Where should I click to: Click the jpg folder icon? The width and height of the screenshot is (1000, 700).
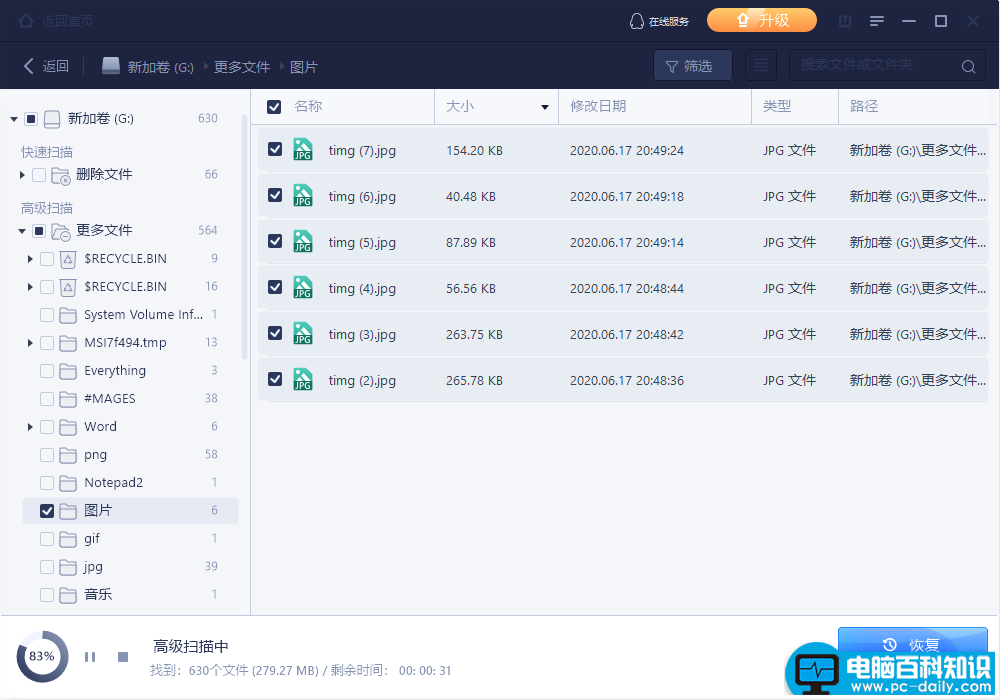[x=68, y=567]
